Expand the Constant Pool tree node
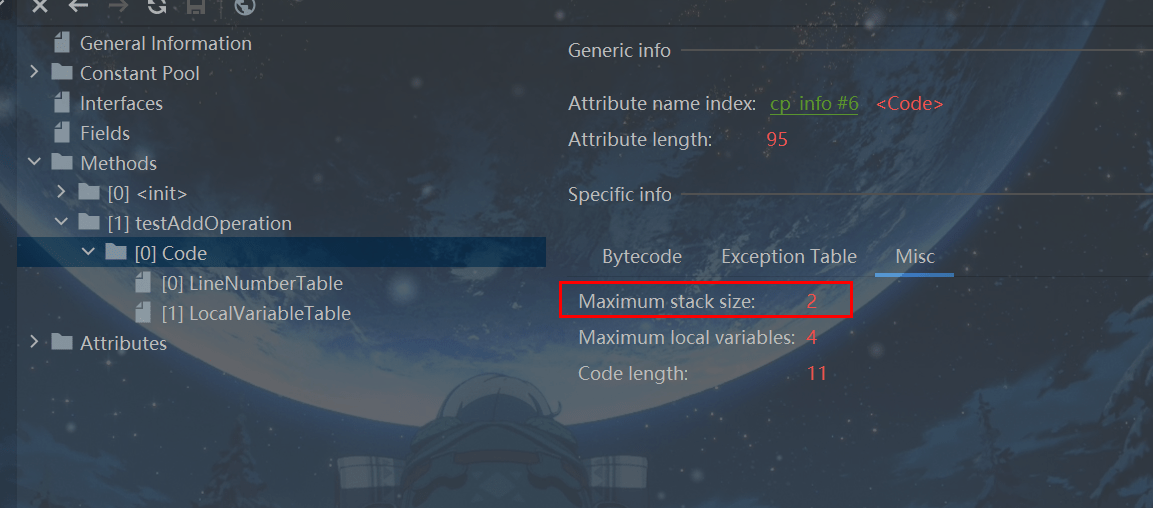Viewport: 1153px width, 508px height. 35,73
